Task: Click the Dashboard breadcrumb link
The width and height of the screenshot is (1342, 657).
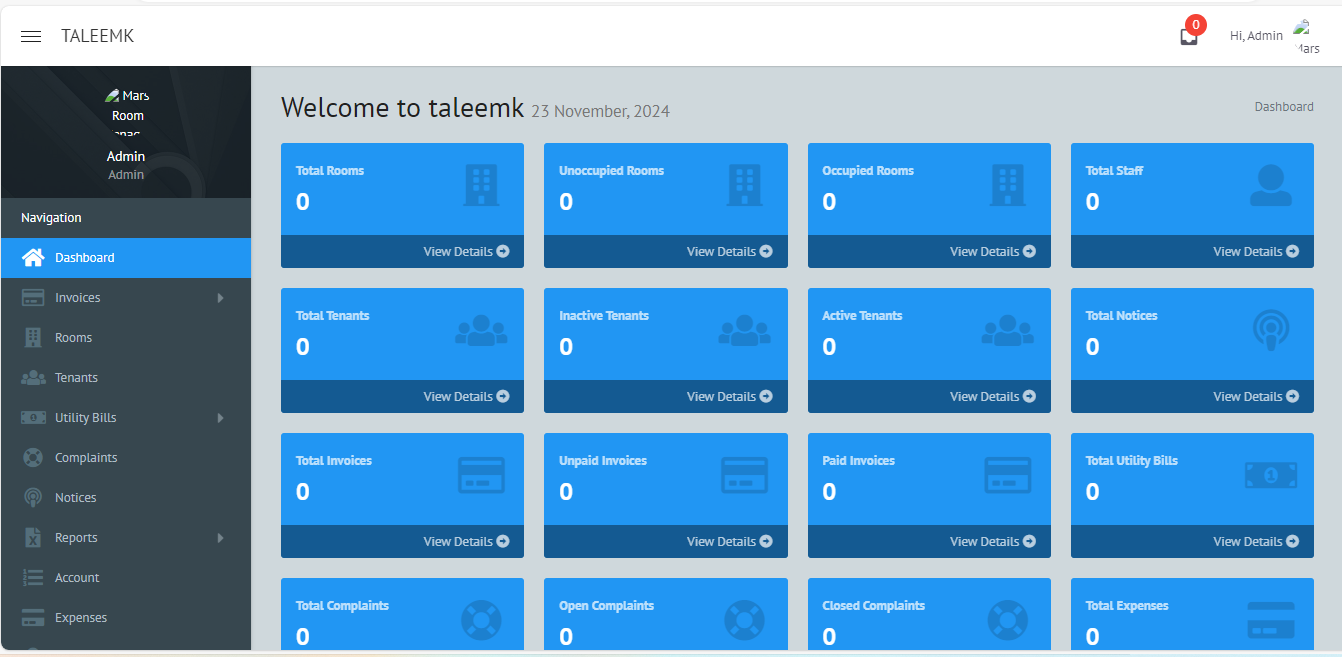Action: coord(1284,107)
